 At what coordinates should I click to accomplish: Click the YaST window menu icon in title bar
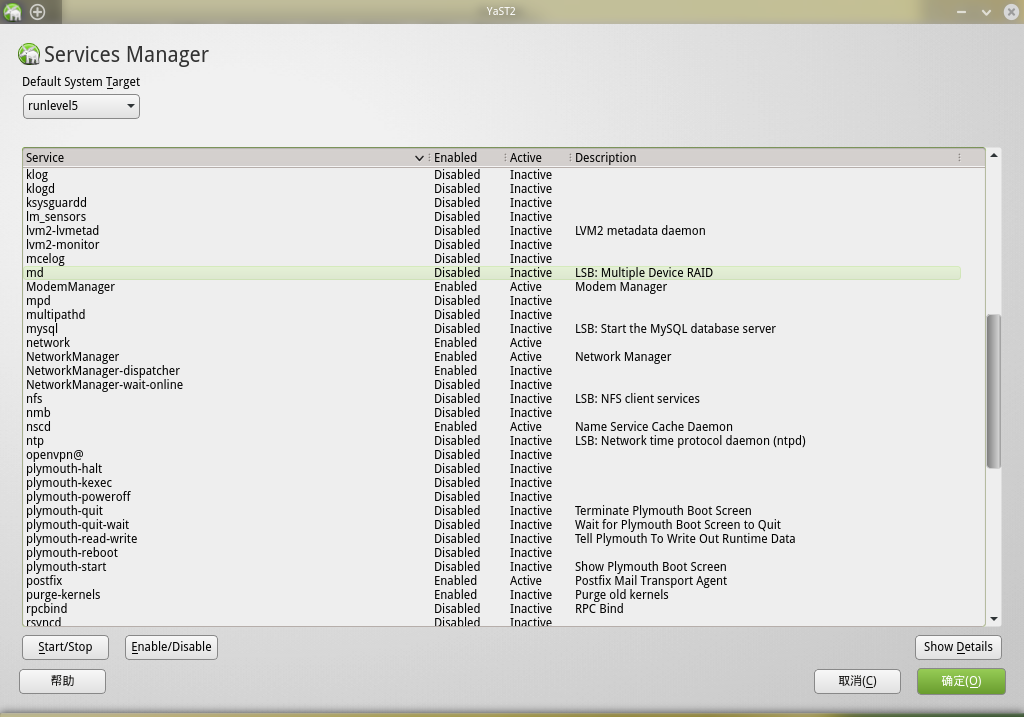(x=12, y=12)
